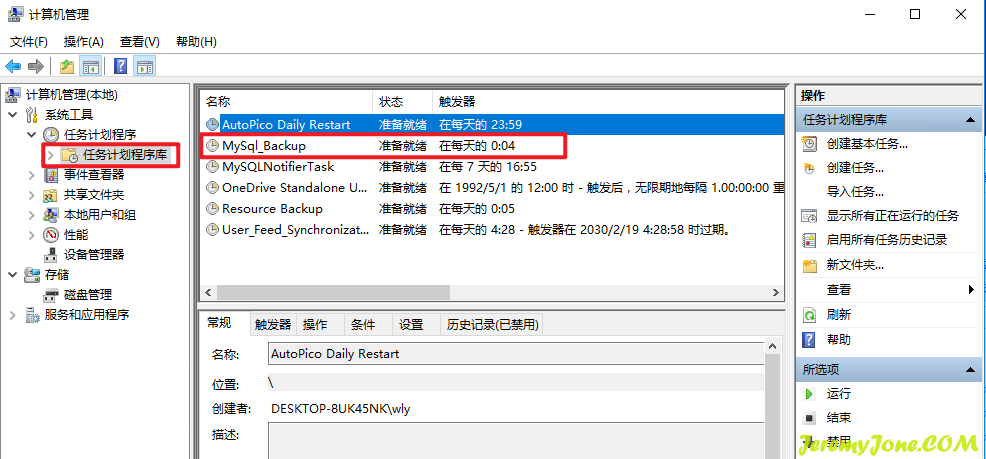Screen dimensions: 986x459
Task: Collapse the 存储 tree node
Action: tap(13, 275)
